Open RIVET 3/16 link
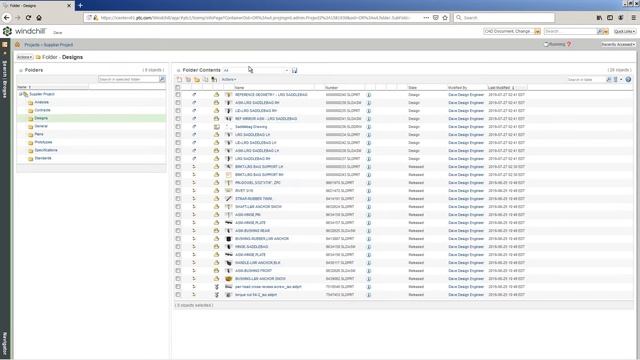The image size is (640, 360). (244, 191)
